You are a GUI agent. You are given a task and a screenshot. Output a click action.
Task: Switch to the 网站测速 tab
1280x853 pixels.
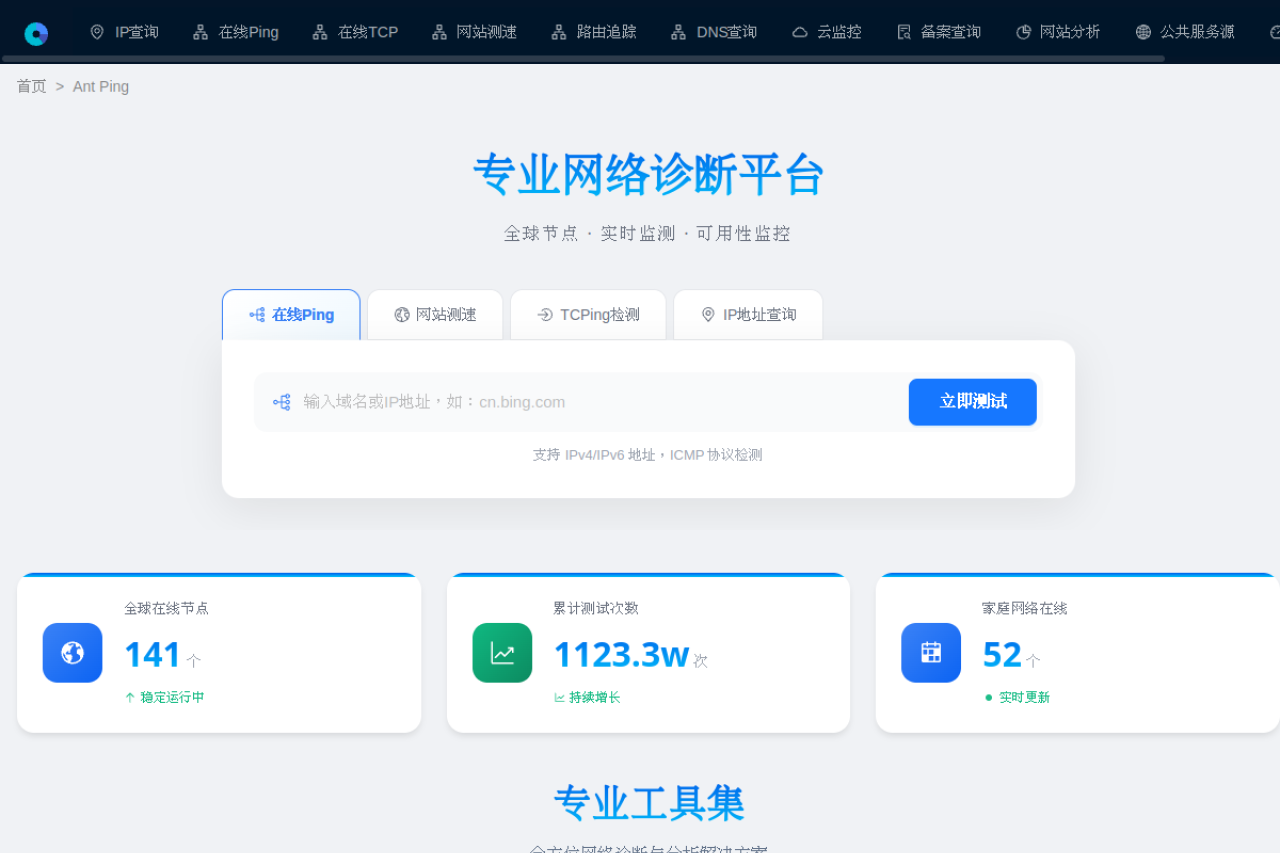435,315
